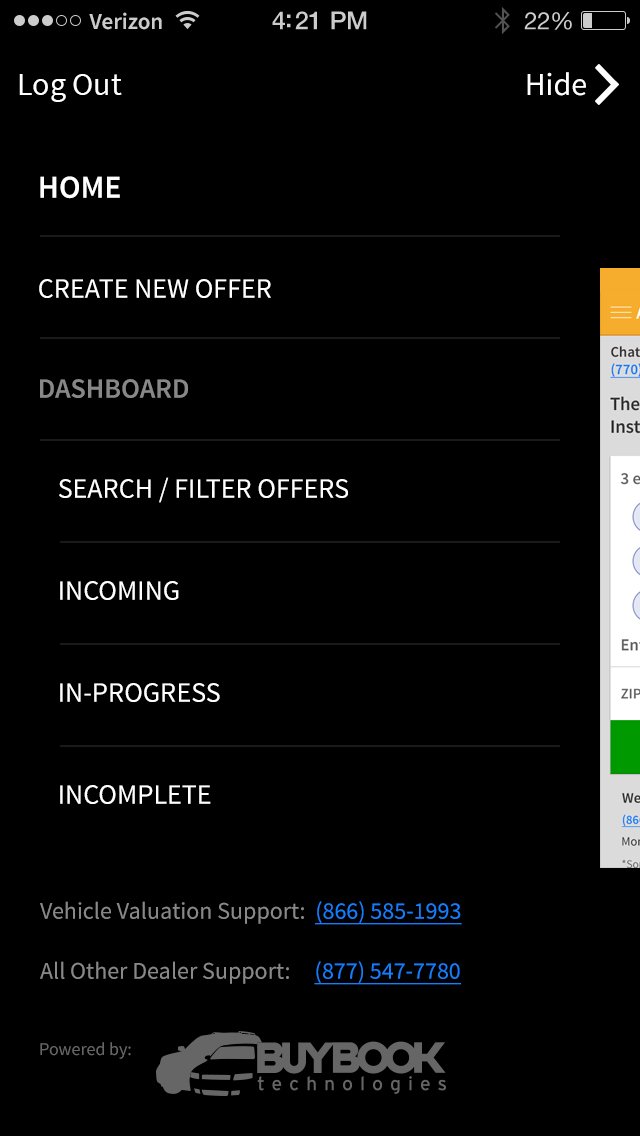Image resolution: width=640 pixels, height=1136 pixels.
Task: Tap the Buybook Technologies car logo
Action: 301,1064
